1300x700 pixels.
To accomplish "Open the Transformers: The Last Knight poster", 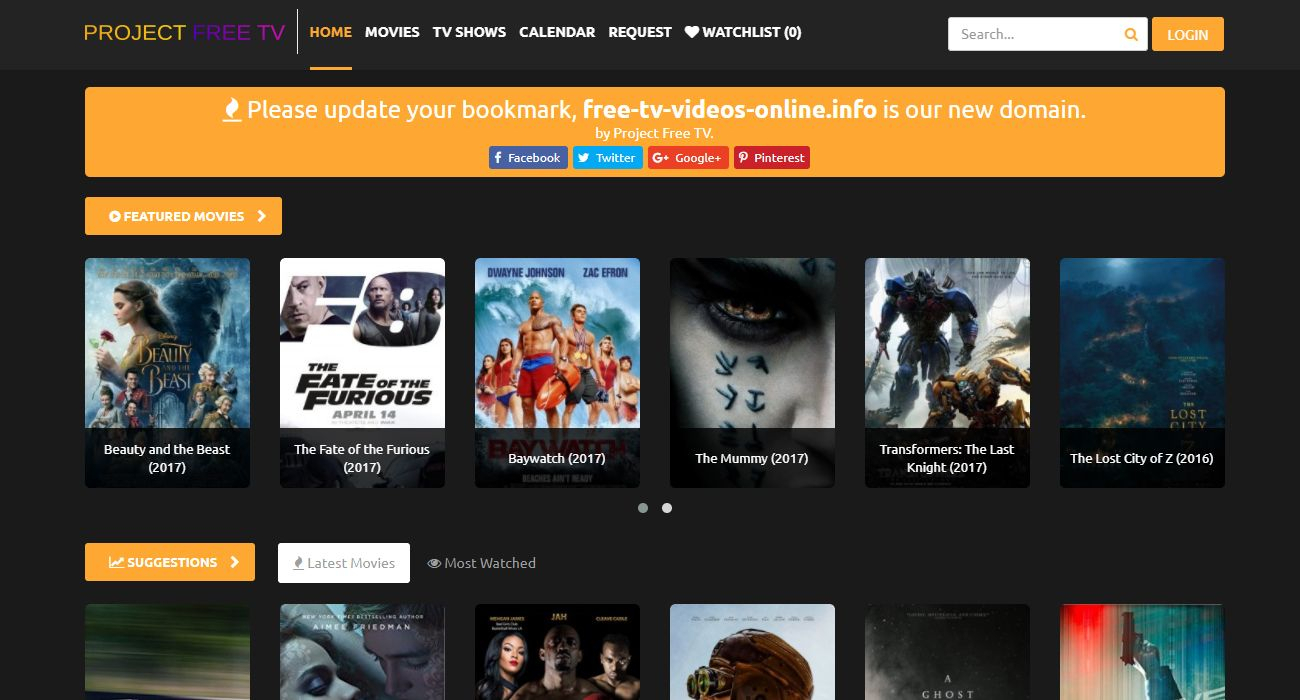I will (947, 373).
